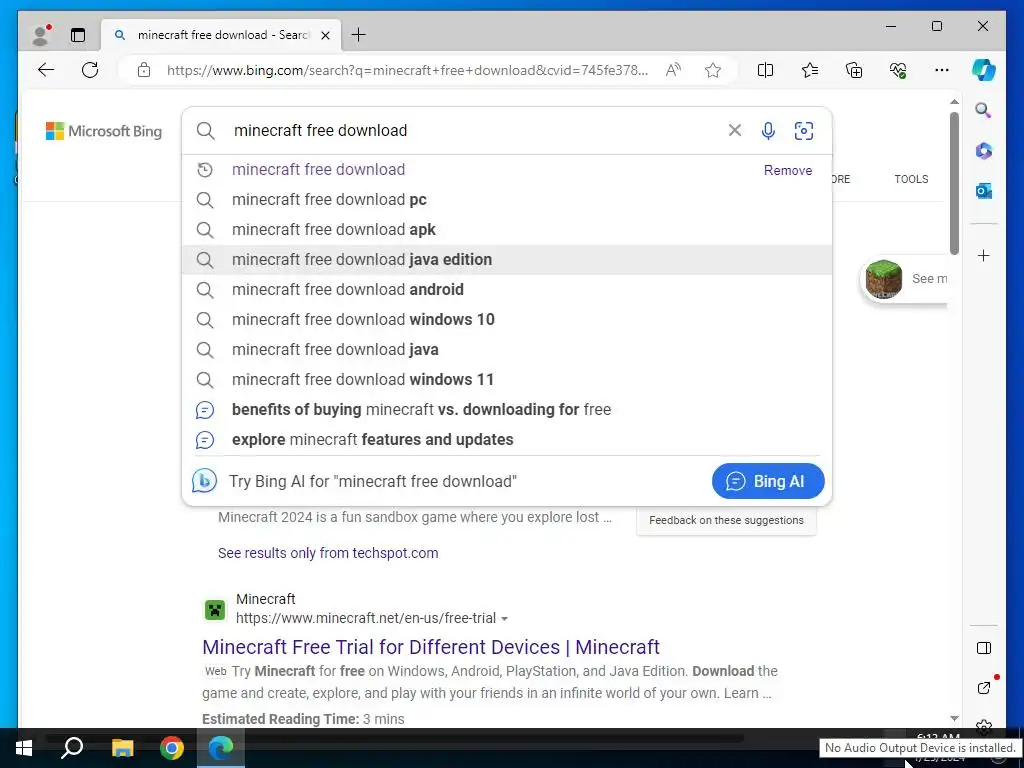This screenshot has height=768, width=1024.
Task: Open See results only from techspot.com
Action: tap(328, 553)
